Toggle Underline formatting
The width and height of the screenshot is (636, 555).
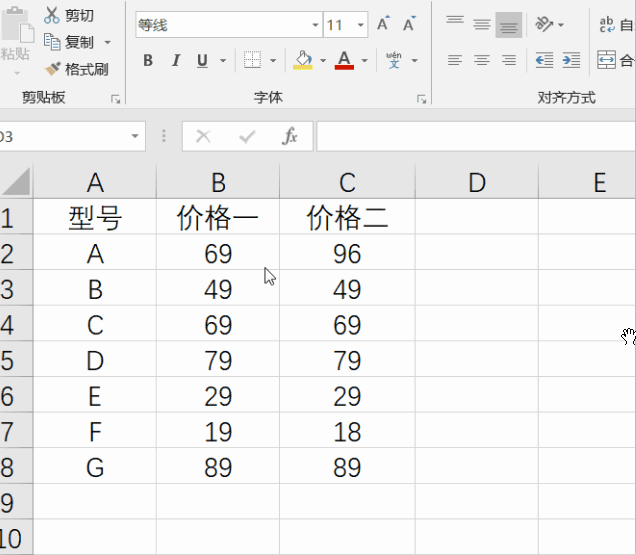202,60
